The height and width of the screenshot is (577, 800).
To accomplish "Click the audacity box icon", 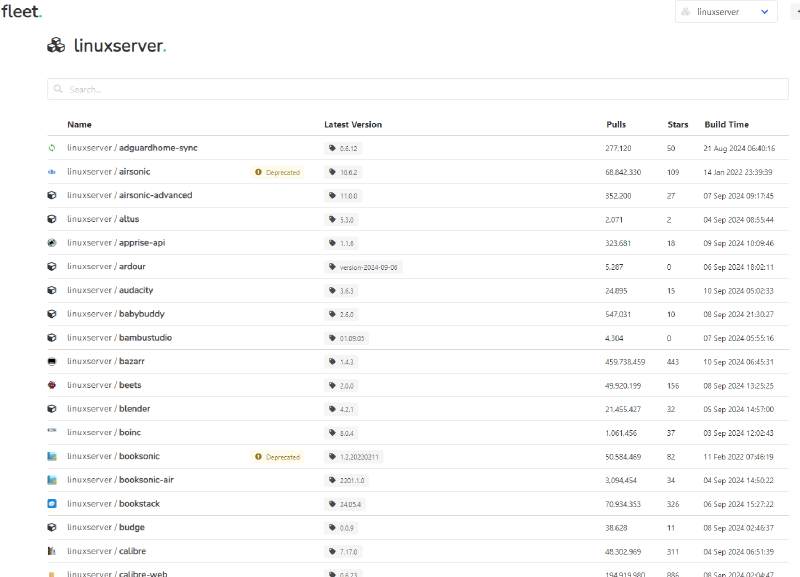I will (52, 290).
